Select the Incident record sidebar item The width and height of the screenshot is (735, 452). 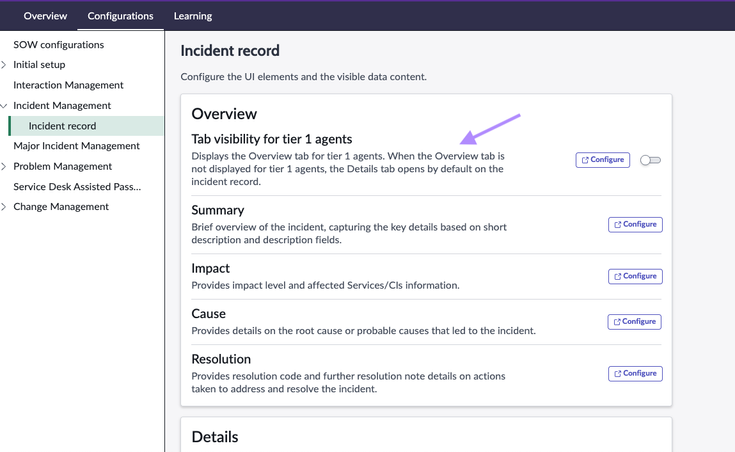coord(62,126)
